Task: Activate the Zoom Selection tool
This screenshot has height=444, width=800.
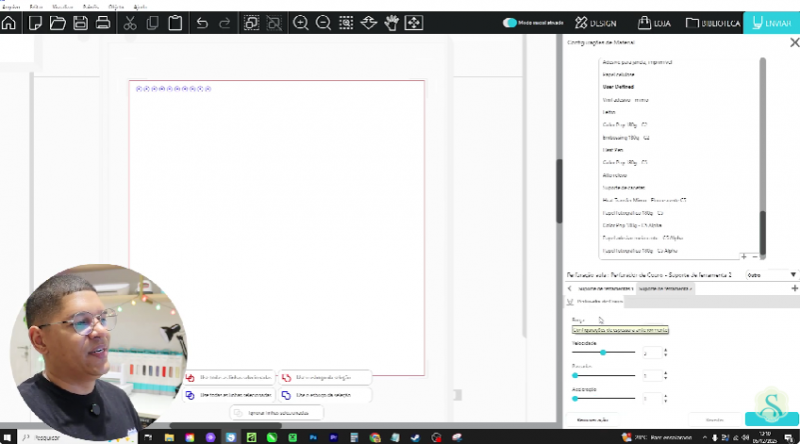Action: point(346,23)
